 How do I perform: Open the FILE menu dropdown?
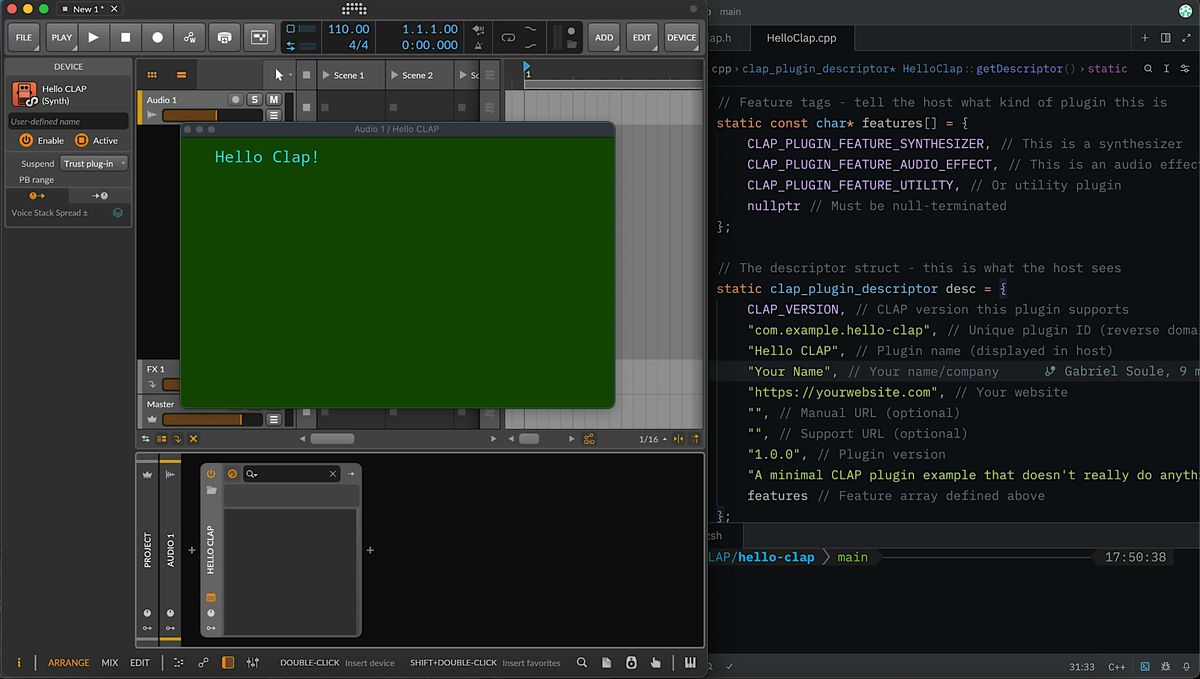pos(23,38)
